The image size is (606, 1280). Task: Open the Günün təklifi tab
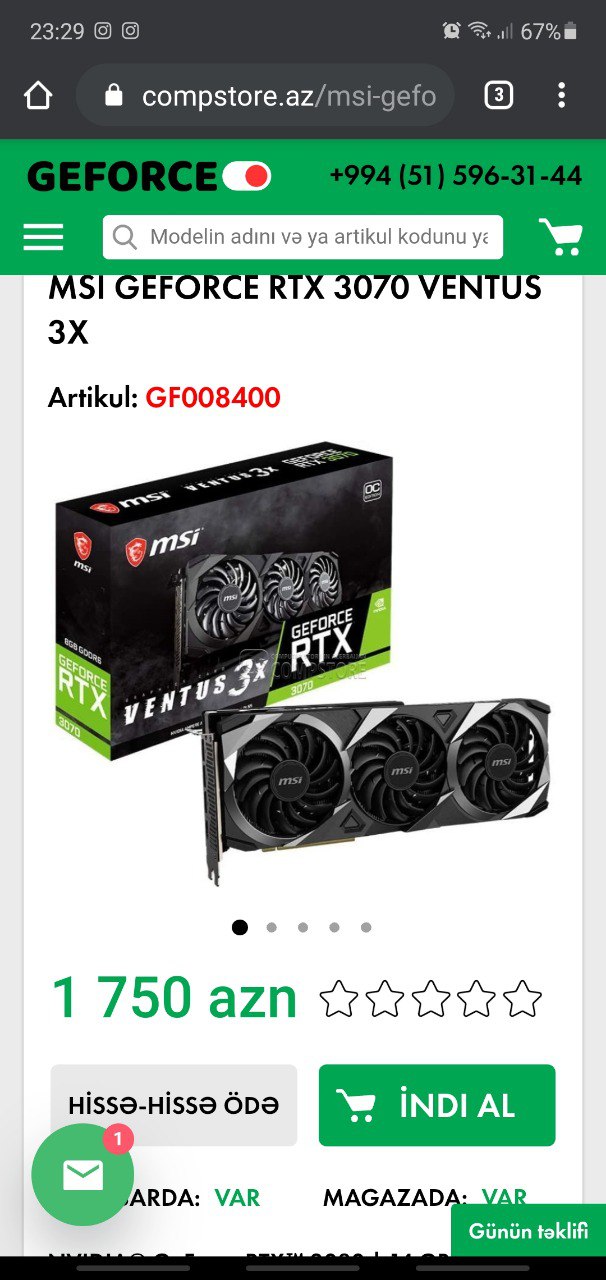coord(528,1230)
